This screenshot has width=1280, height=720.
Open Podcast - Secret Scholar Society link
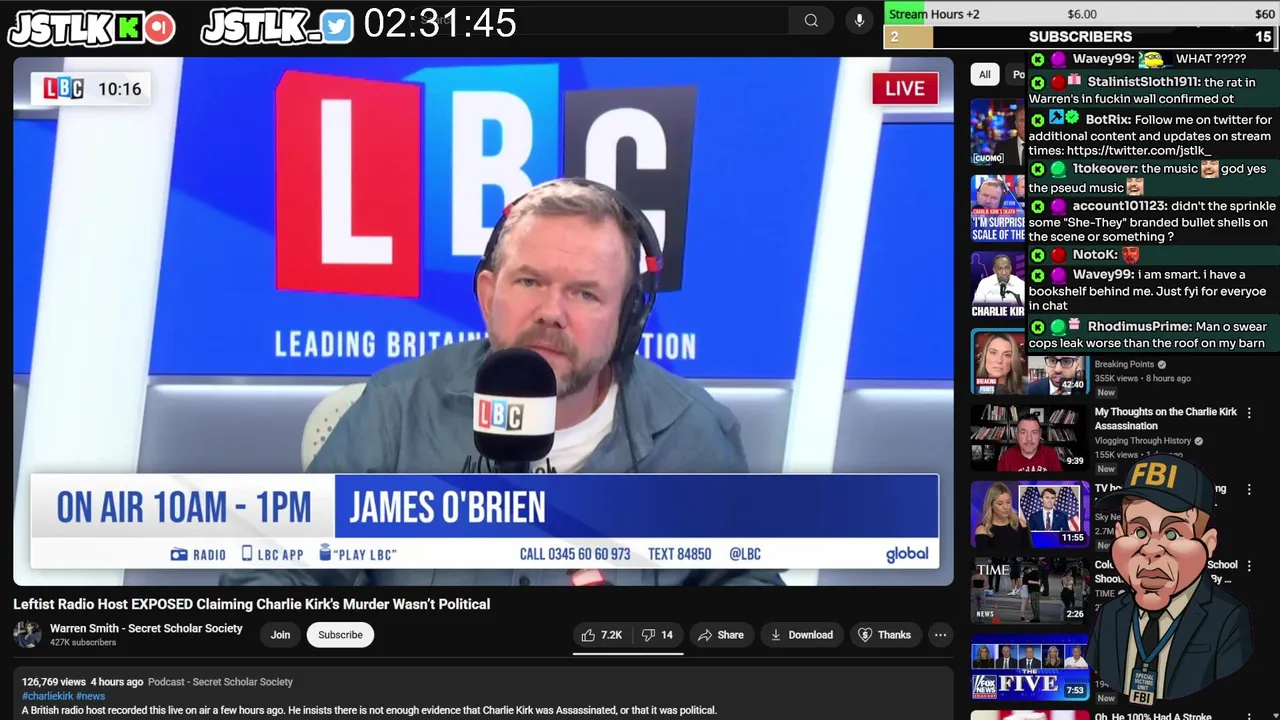pyautogui.click(x=220, y=682)
